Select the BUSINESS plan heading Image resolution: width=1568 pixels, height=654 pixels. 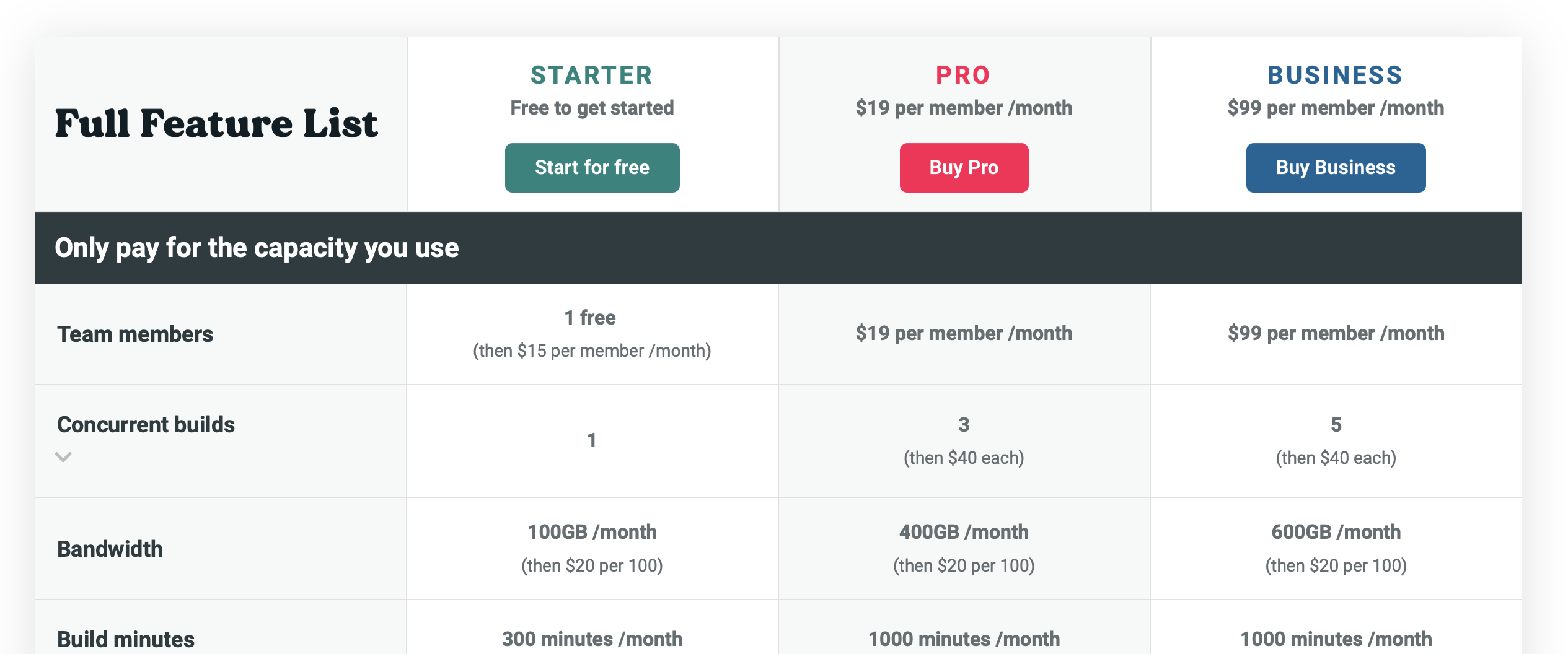[1336, 74]
